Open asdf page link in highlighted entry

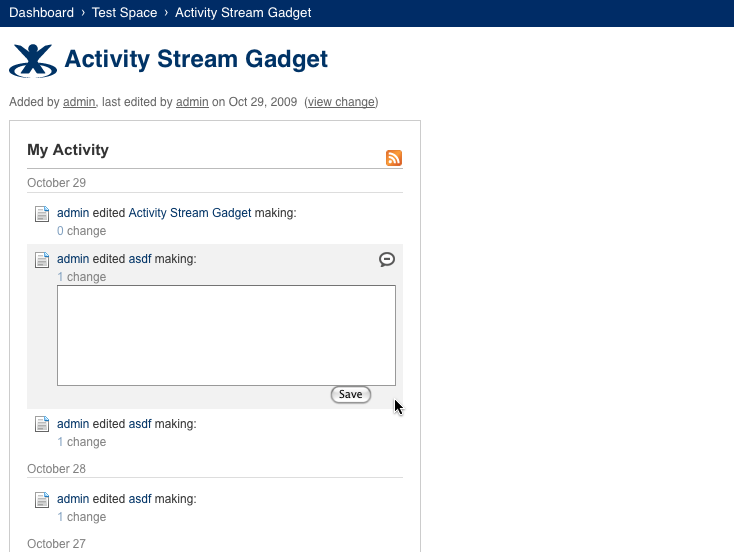140,259
